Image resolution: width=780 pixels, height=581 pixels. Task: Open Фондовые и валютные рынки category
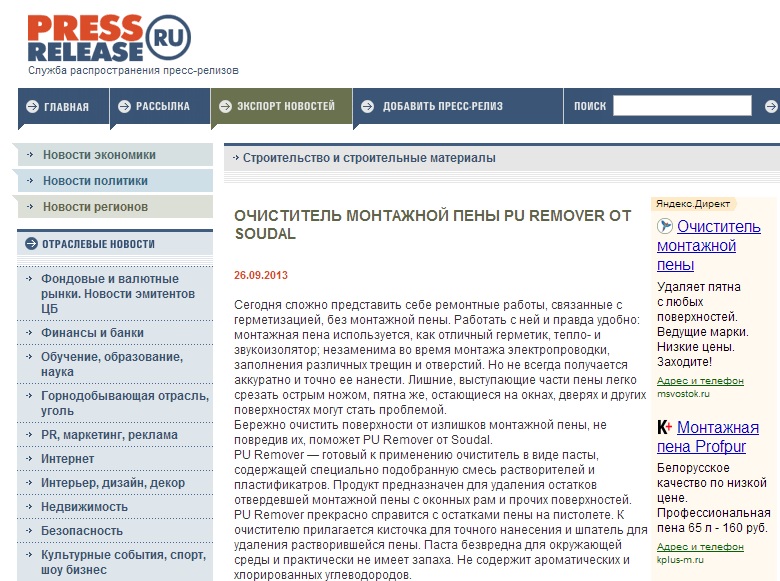tap(118, 293)
